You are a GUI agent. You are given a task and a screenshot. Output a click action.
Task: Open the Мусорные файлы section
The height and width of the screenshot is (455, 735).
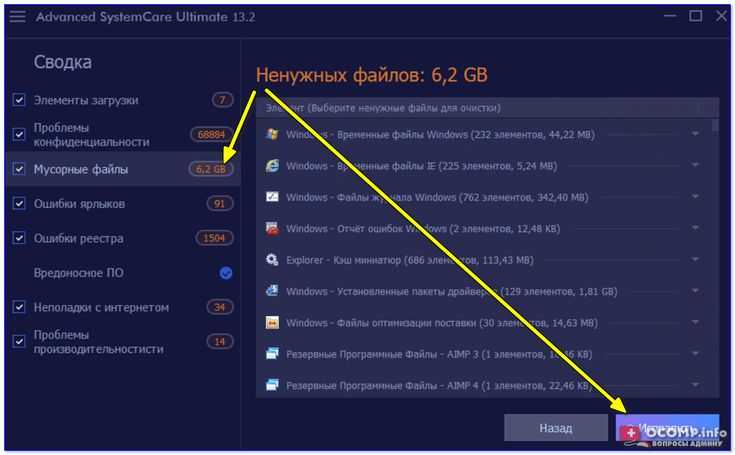(81, 169)
